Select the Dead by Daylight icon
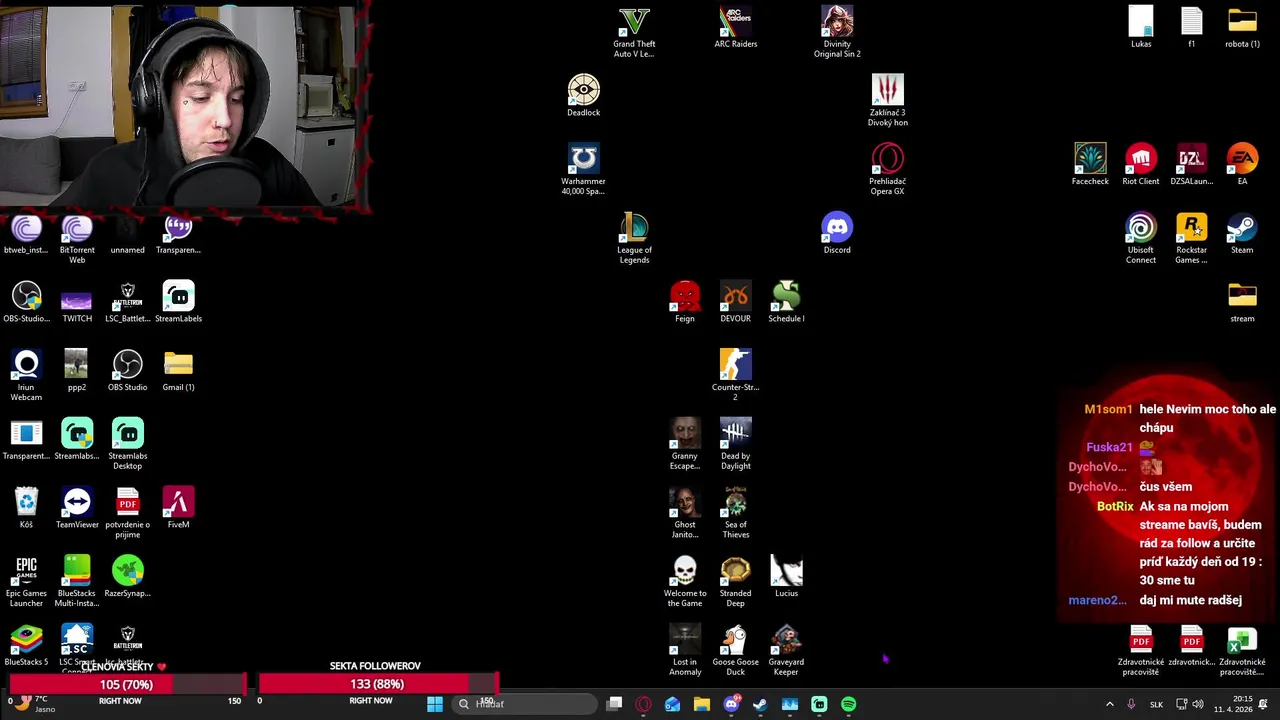The height and width of the screenshot is (720, 1280). [735, 444]
